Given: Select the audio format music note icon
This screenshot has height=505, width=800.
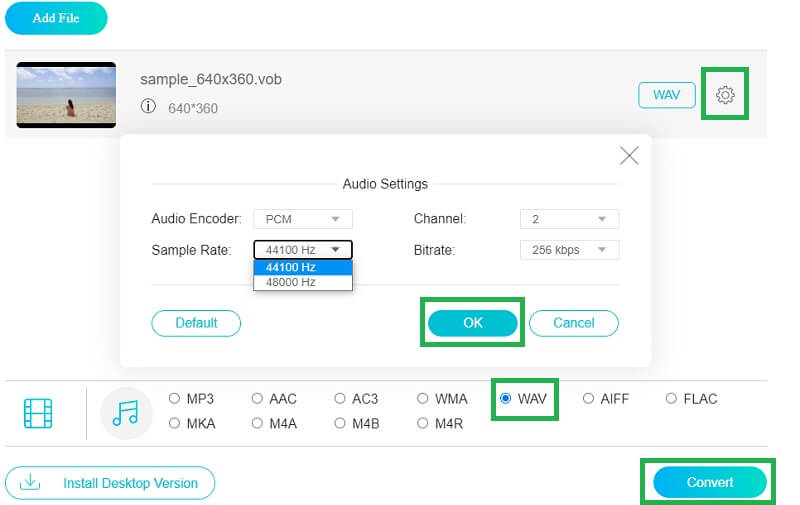Looking at the screenshot, I should click(x=126, y=412).
